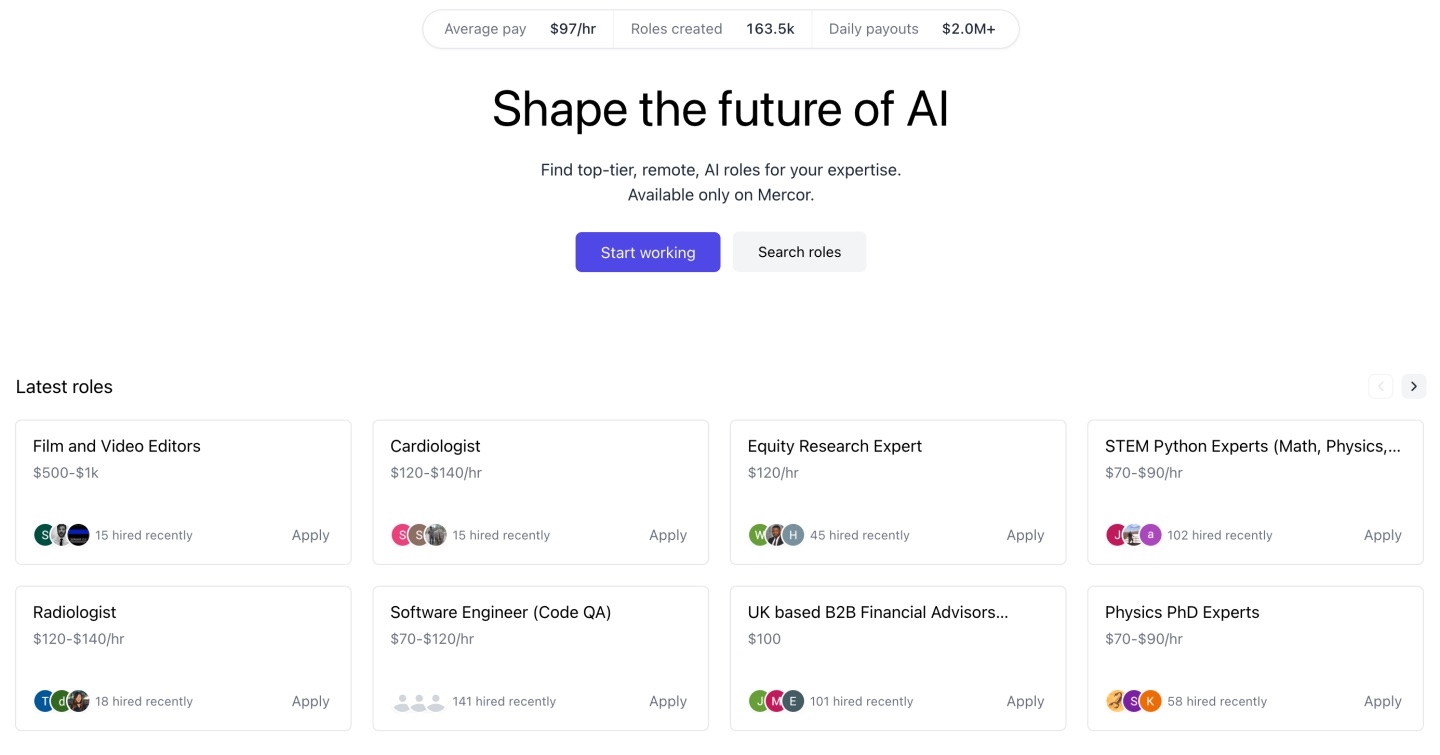The height and width of the screenshot is (755, 1440).
Task: Apply to Software Engineer (Code QA) role
Action: coord(667,701)
